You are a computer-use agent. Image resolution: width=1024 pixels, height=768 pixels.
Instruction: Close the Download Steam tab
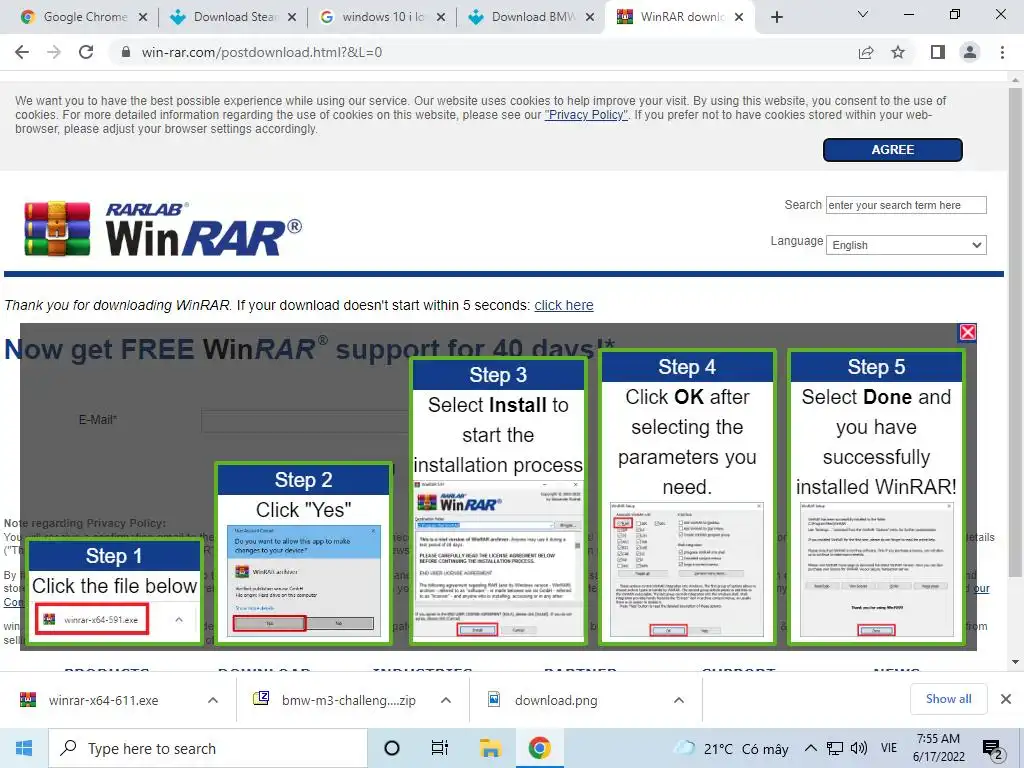coord(292,17)
